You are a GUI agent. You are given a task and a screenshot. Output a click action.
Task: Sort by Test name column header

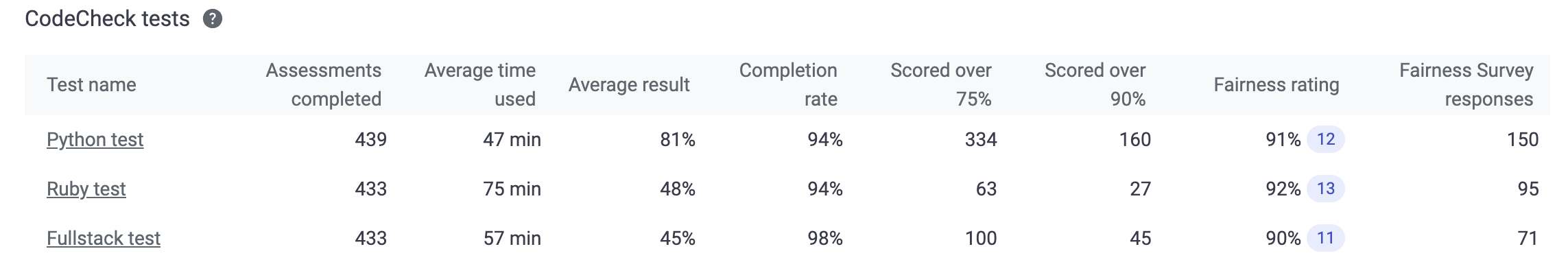pos(91,85)
